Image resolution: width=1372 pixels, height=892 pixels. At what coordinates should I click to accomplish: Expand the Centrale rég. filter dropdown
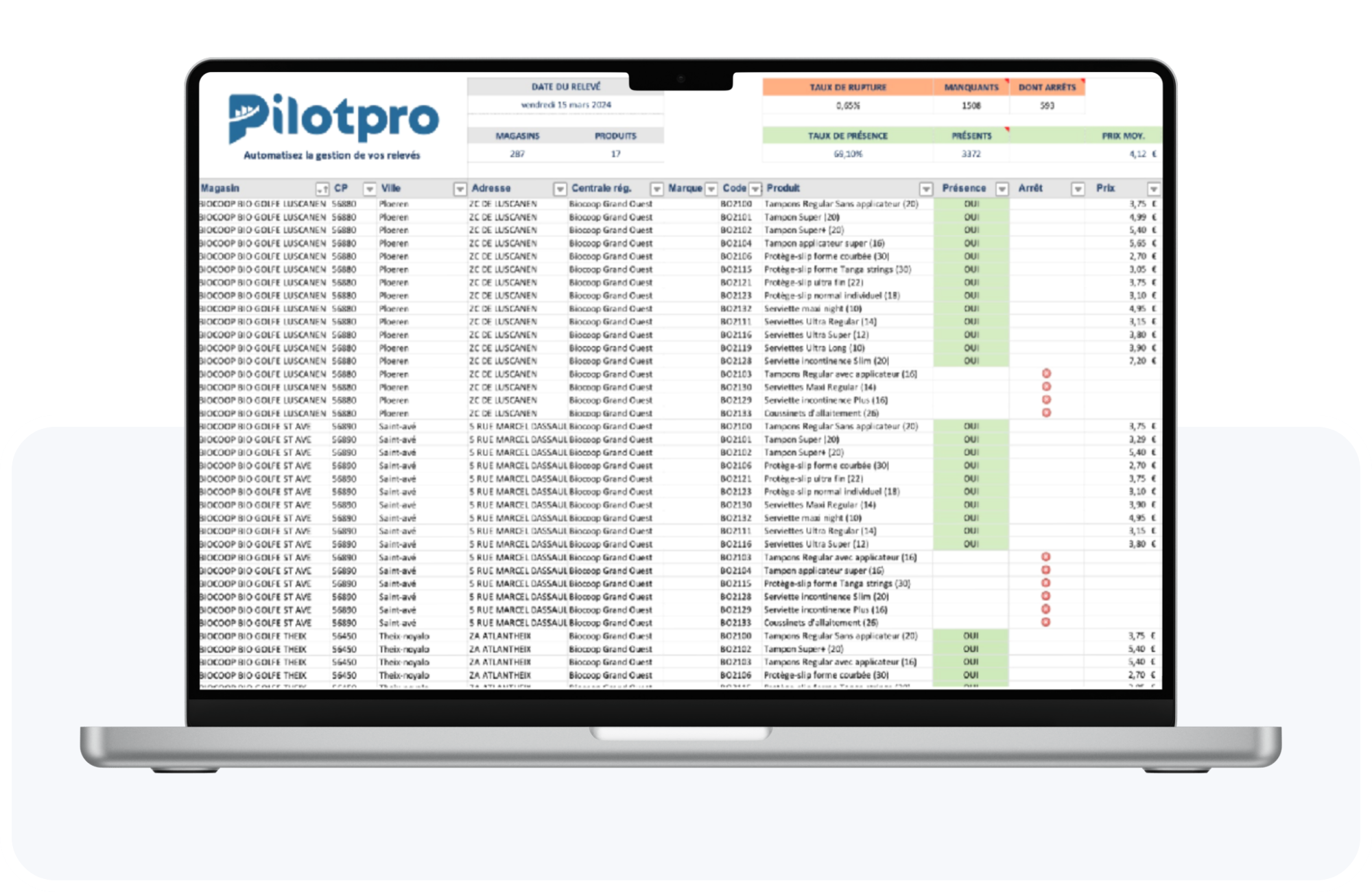[657, 189]
